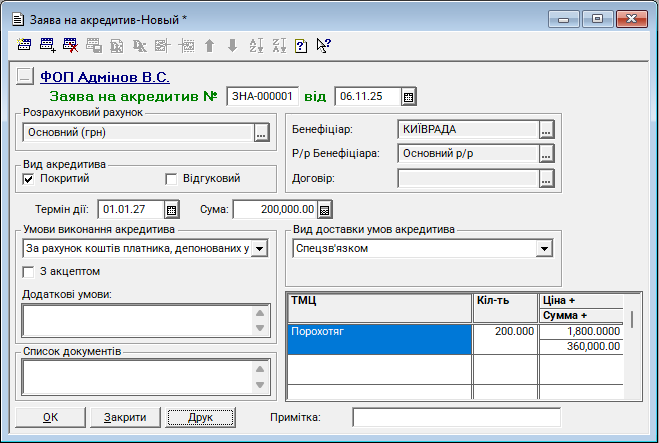
Task: Tick the З акцептом checkbox
Action: [28, 271]
